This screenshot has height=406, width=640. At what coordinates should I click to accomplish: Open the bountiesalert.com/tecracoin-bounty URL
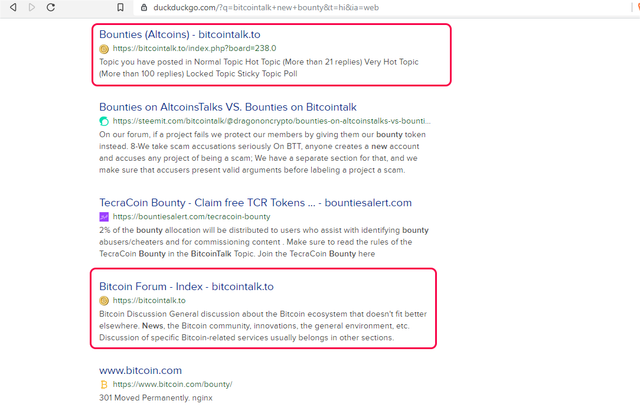click(x=191, y=216)
